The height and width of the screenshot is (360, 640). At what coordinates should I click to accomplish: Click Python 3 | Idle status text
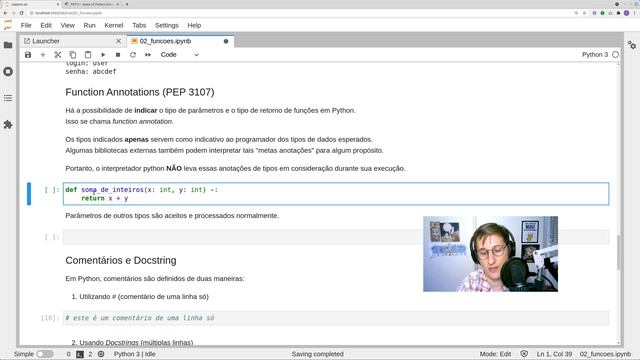point(135,354)
